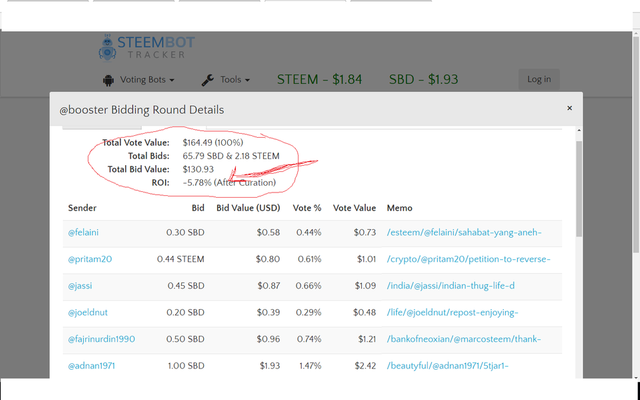Click the Sender column header

coord(82,208)
